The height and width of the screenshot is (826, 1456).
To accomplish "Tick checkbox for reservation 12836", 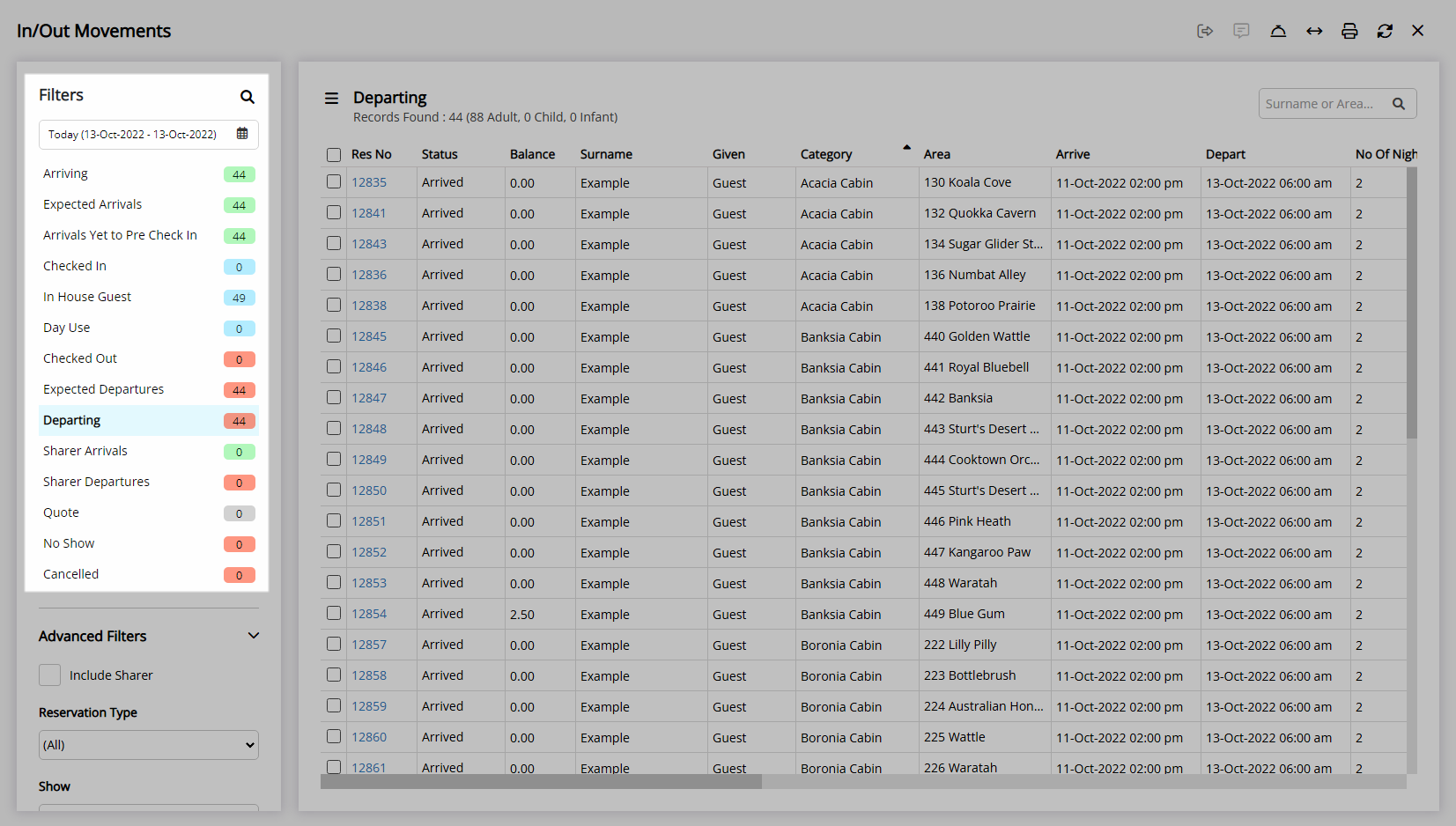I will [x=334, y=274].
